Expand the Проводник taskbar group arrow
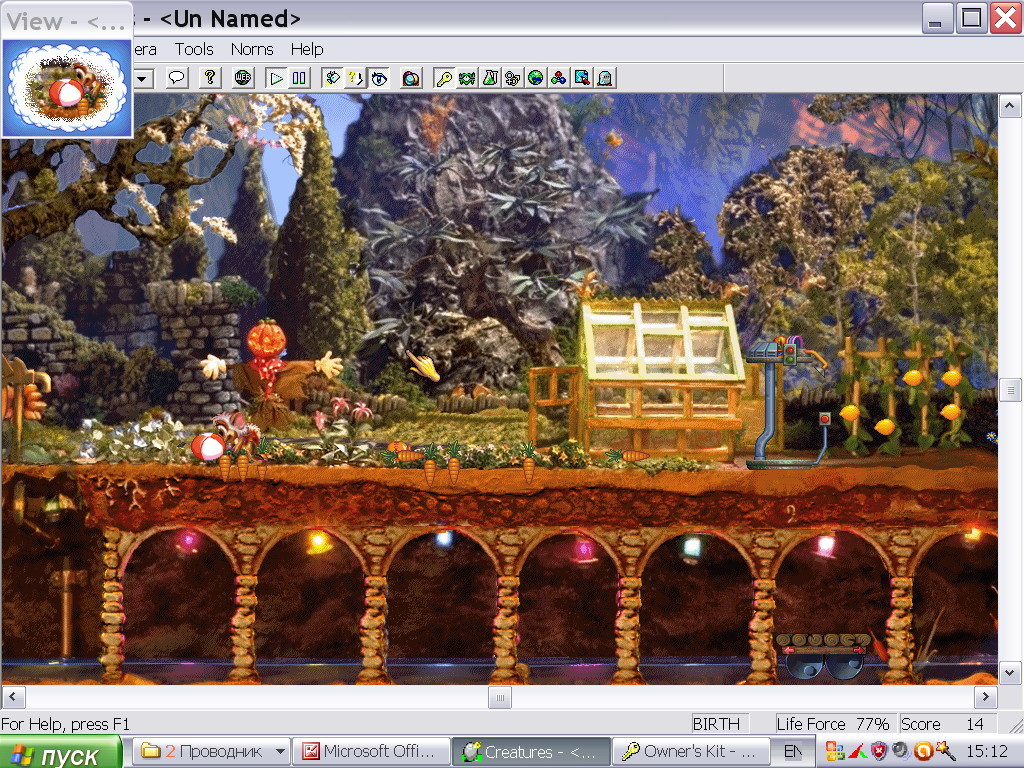This screenshot has width=1024, height=768. (280, 752)
